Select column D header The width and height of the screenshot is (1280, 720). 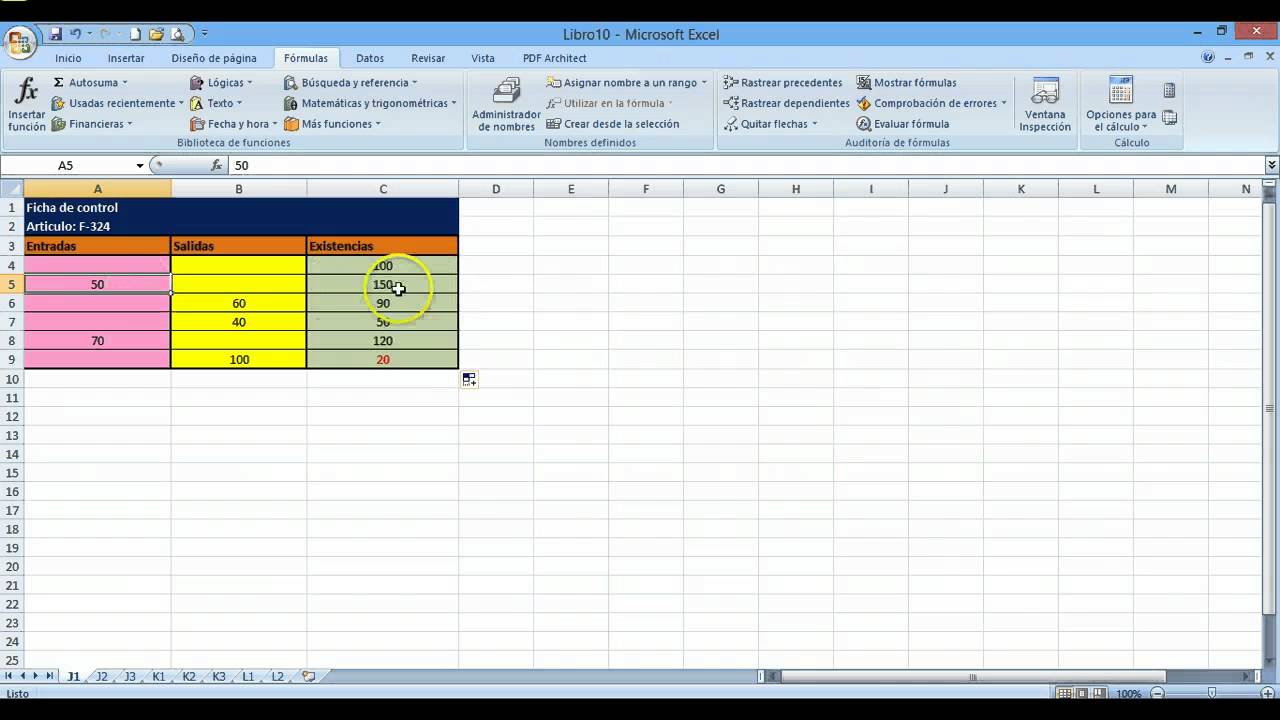[496, 189]
